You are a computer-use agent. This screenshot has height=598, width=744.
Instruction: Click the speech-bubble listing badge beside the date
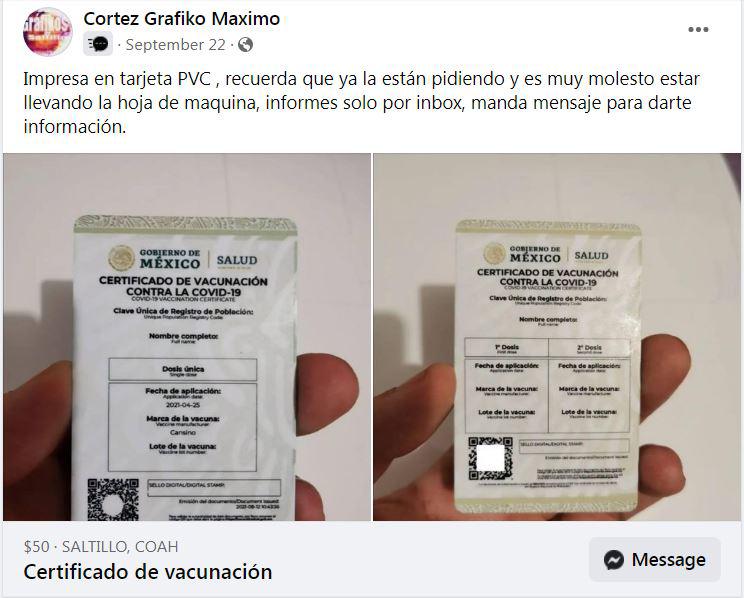point(98,44)
